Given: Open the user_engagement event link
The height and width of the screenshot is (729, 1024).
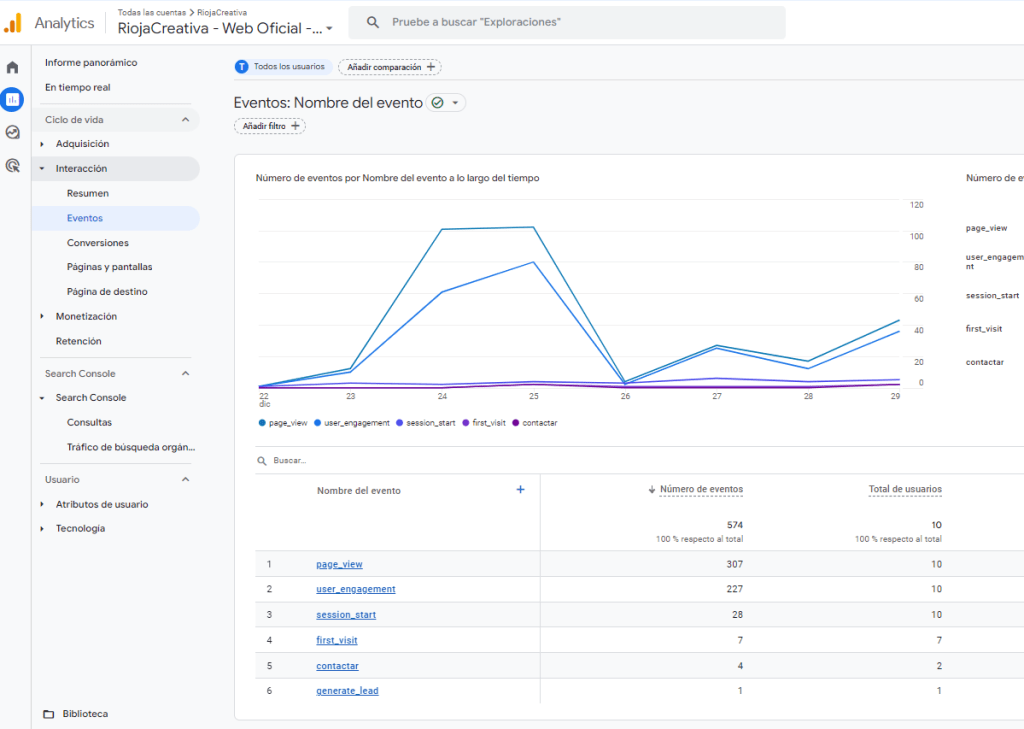Looking at the screenshot, I should click(x=355, y=589).
